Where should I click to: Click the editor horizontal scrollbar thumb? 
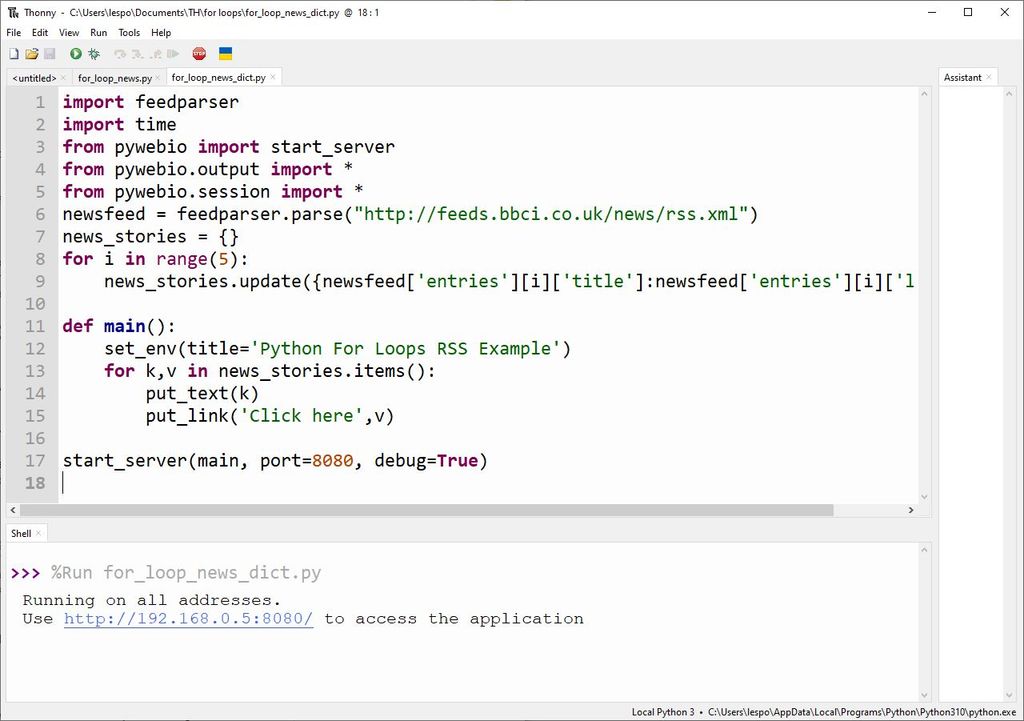click(426, 510)
